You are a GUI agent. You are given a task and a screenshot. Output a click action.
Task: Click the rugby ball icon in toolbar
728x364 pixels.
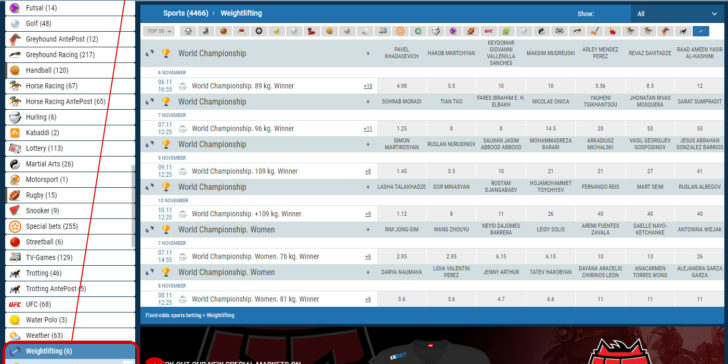470,32
